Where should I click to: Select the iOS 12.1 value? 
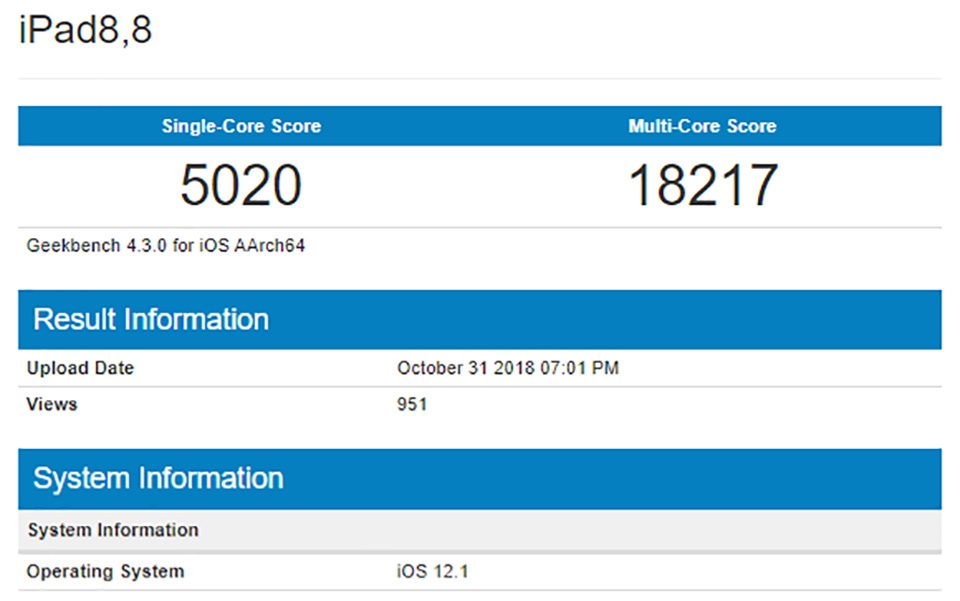(x=433, y=572)
